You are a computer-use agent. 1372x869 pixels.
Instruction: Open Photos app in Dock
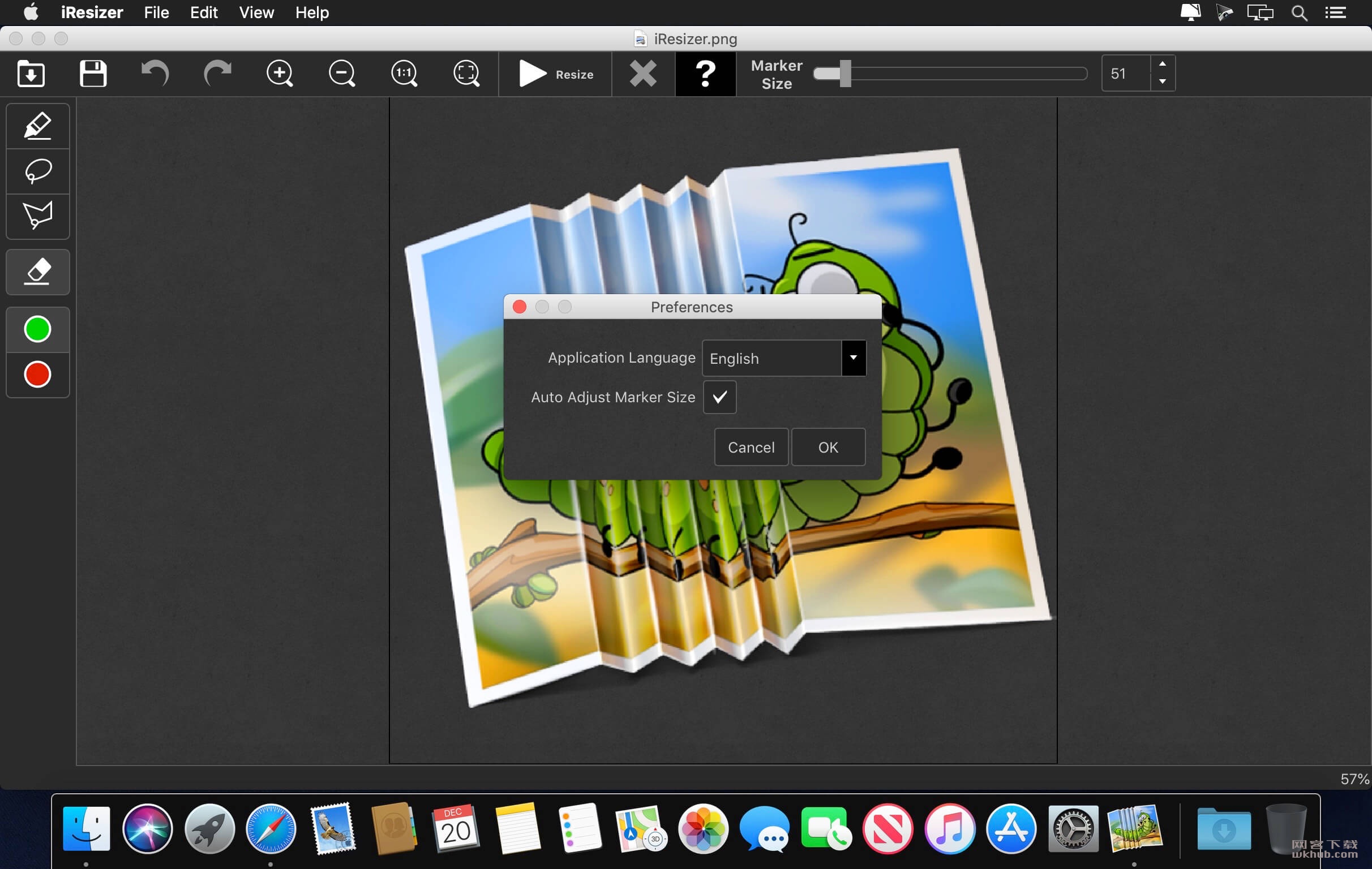pos(703,829)
